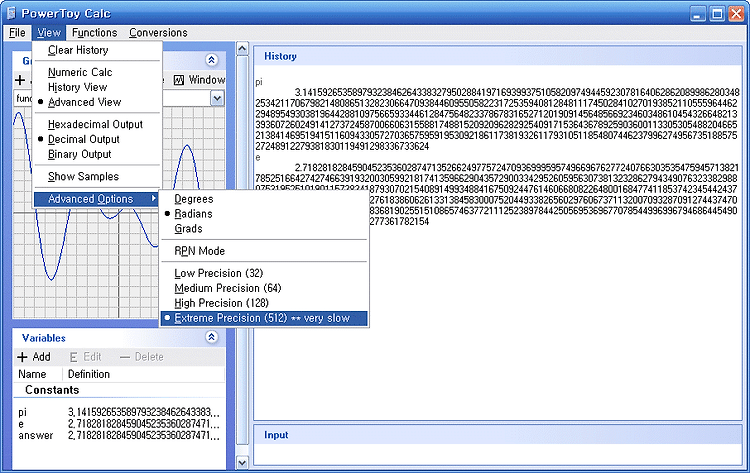The width and height of the screenshot is (750, 473).
Task: Select Low Precision (32)
Action: pyautogui.click(x=264, y=273)
